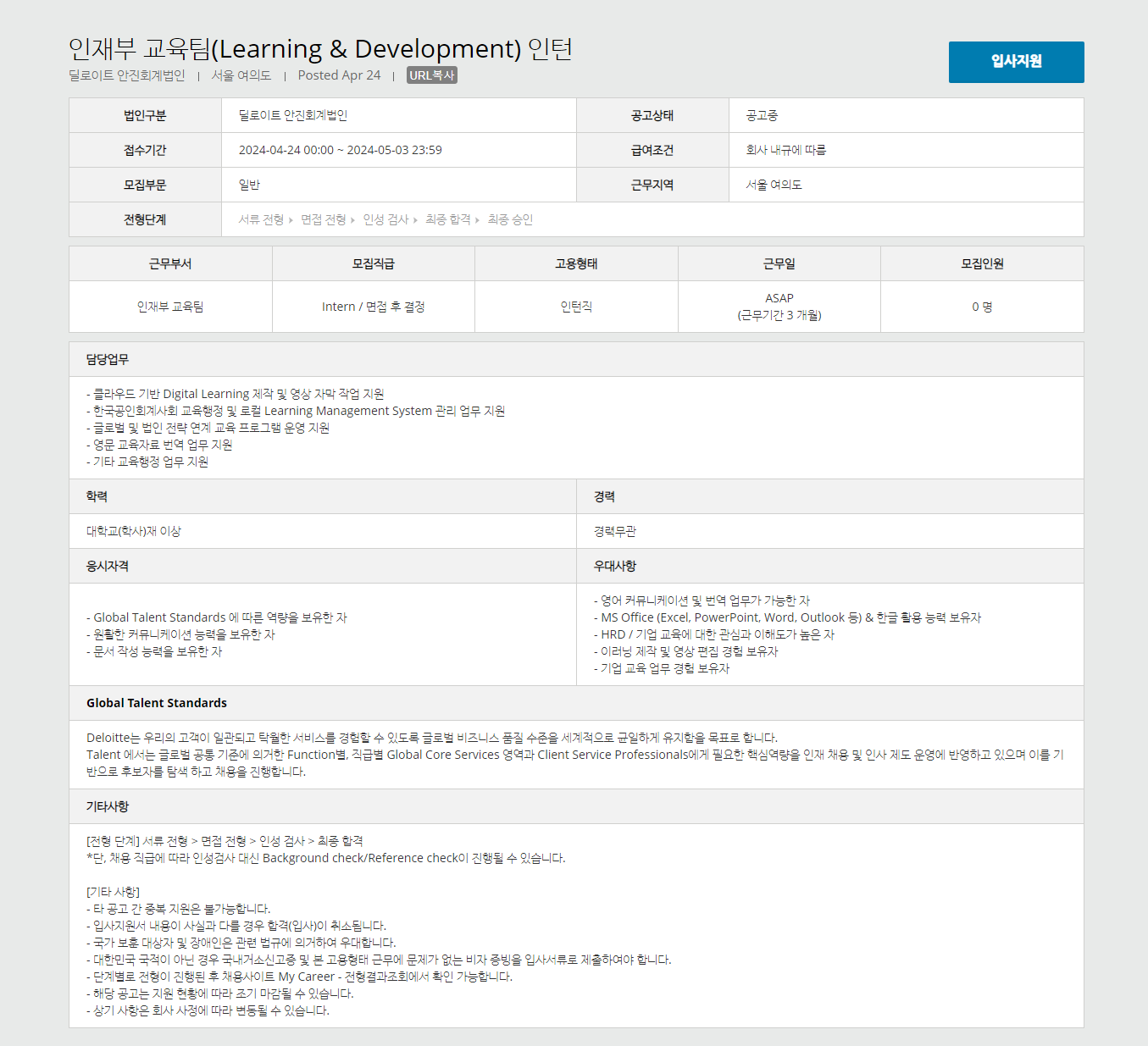Screen dimensions: 1148x1046
Task: Click the HRD / 기업 교육 preference line
Action: (x=714, y=634)
